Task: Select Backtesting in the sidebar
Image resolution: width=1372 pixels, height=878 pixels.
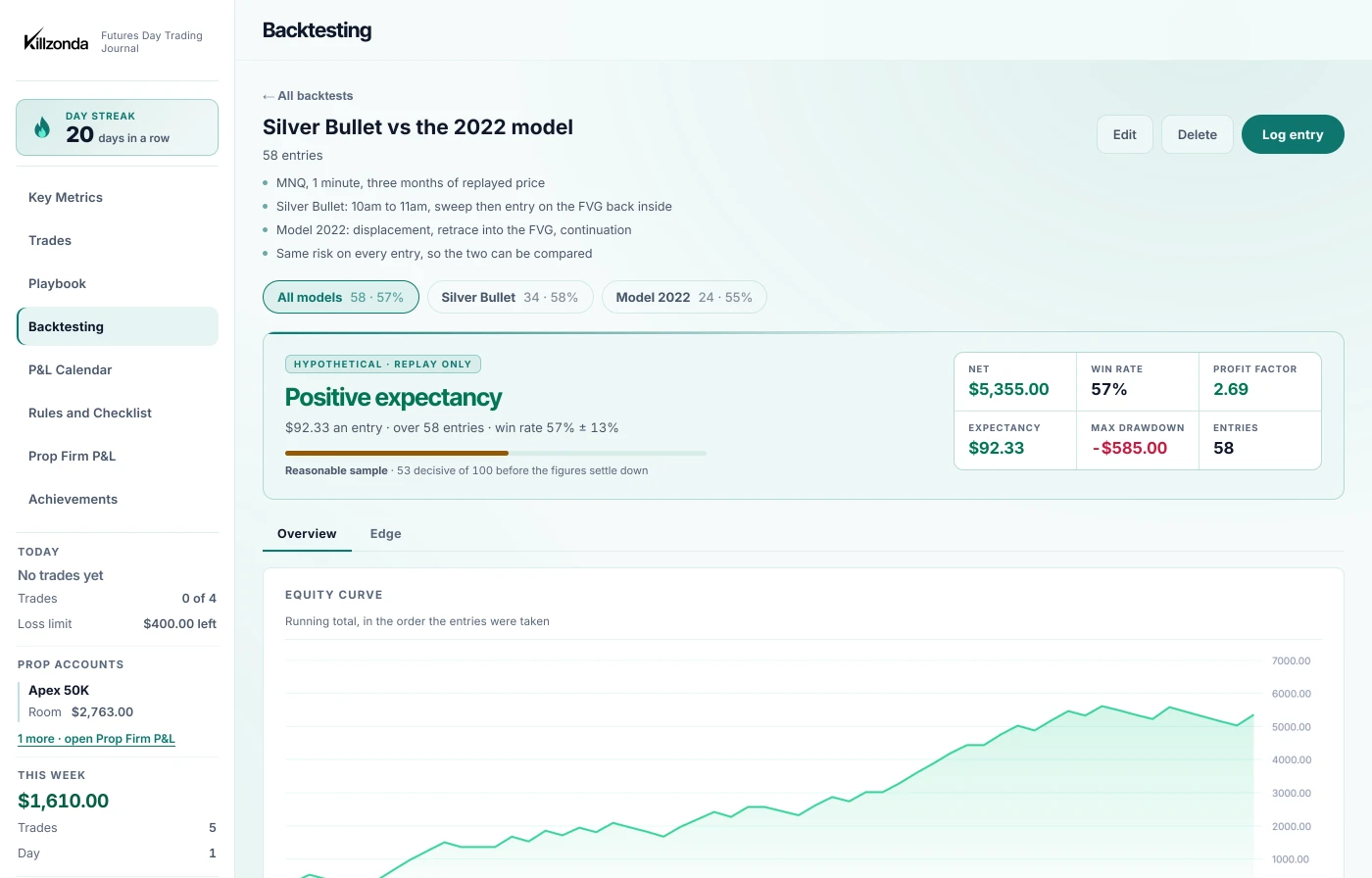Action: coord(118,326)
